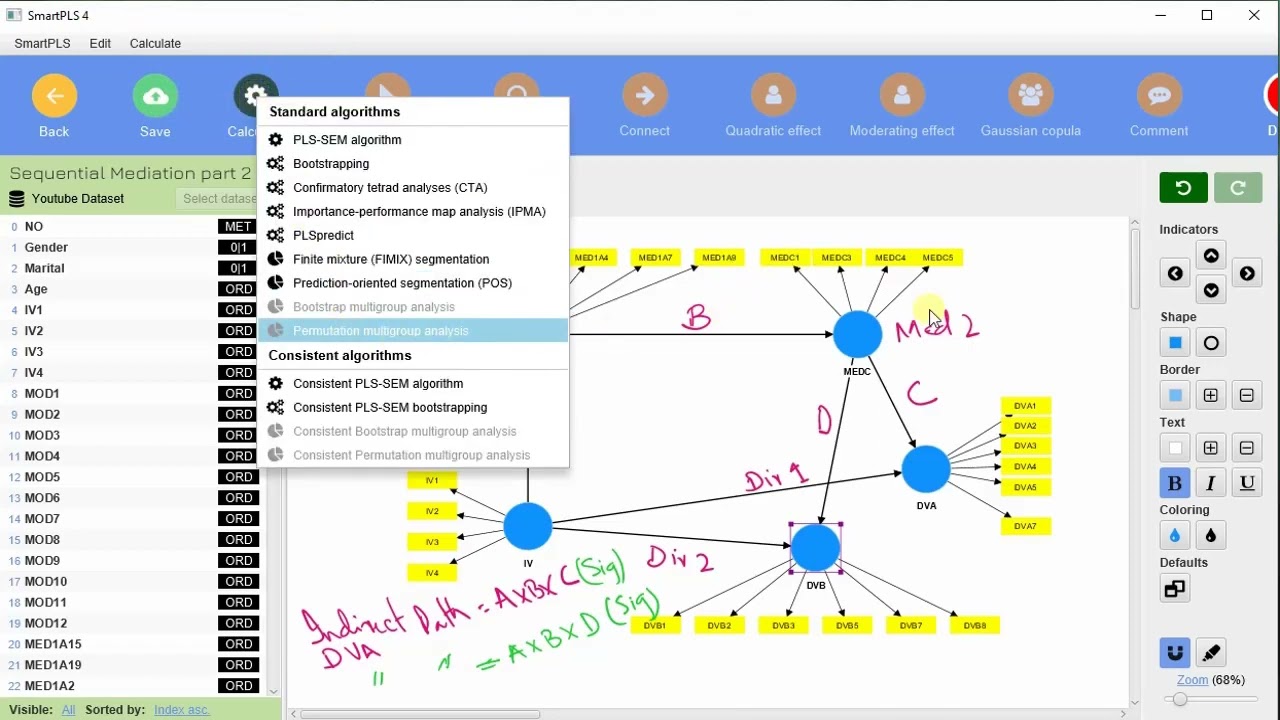Choose PLSpredict
Viewport: 1280px width, 720px height.
[413, 236]
